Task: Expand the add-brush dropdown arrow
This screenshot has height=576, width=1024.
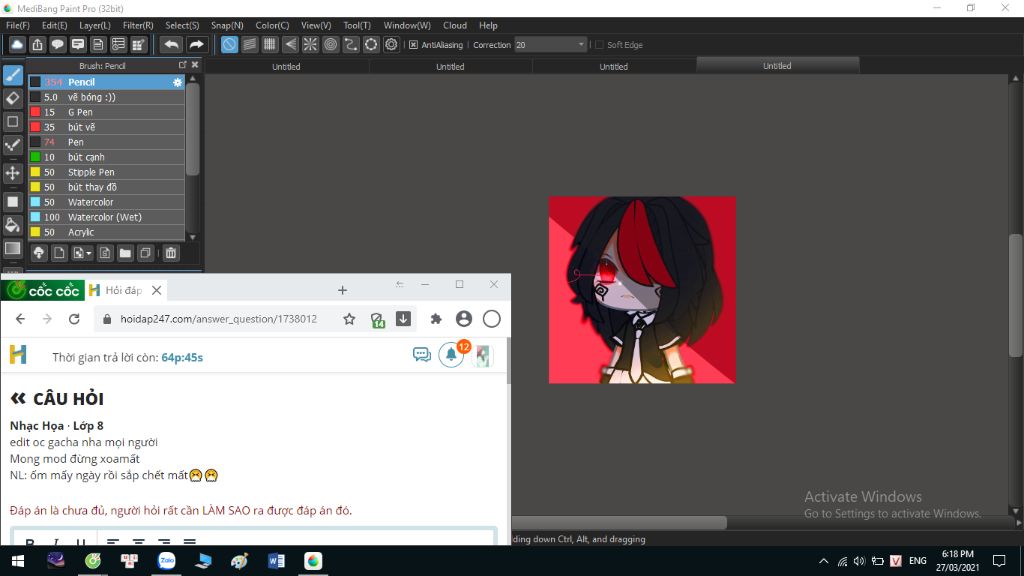Action: coord(88,253)
